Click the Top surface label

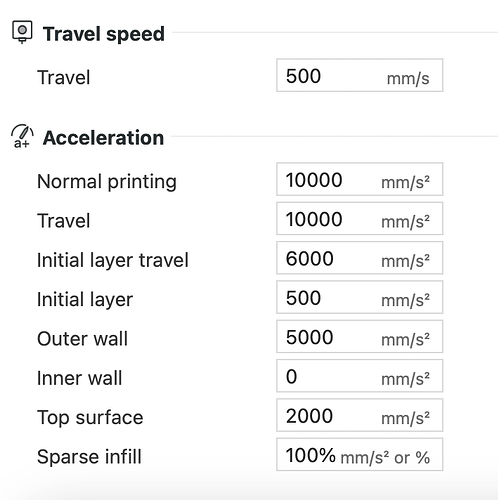click(x=90, y=418)
